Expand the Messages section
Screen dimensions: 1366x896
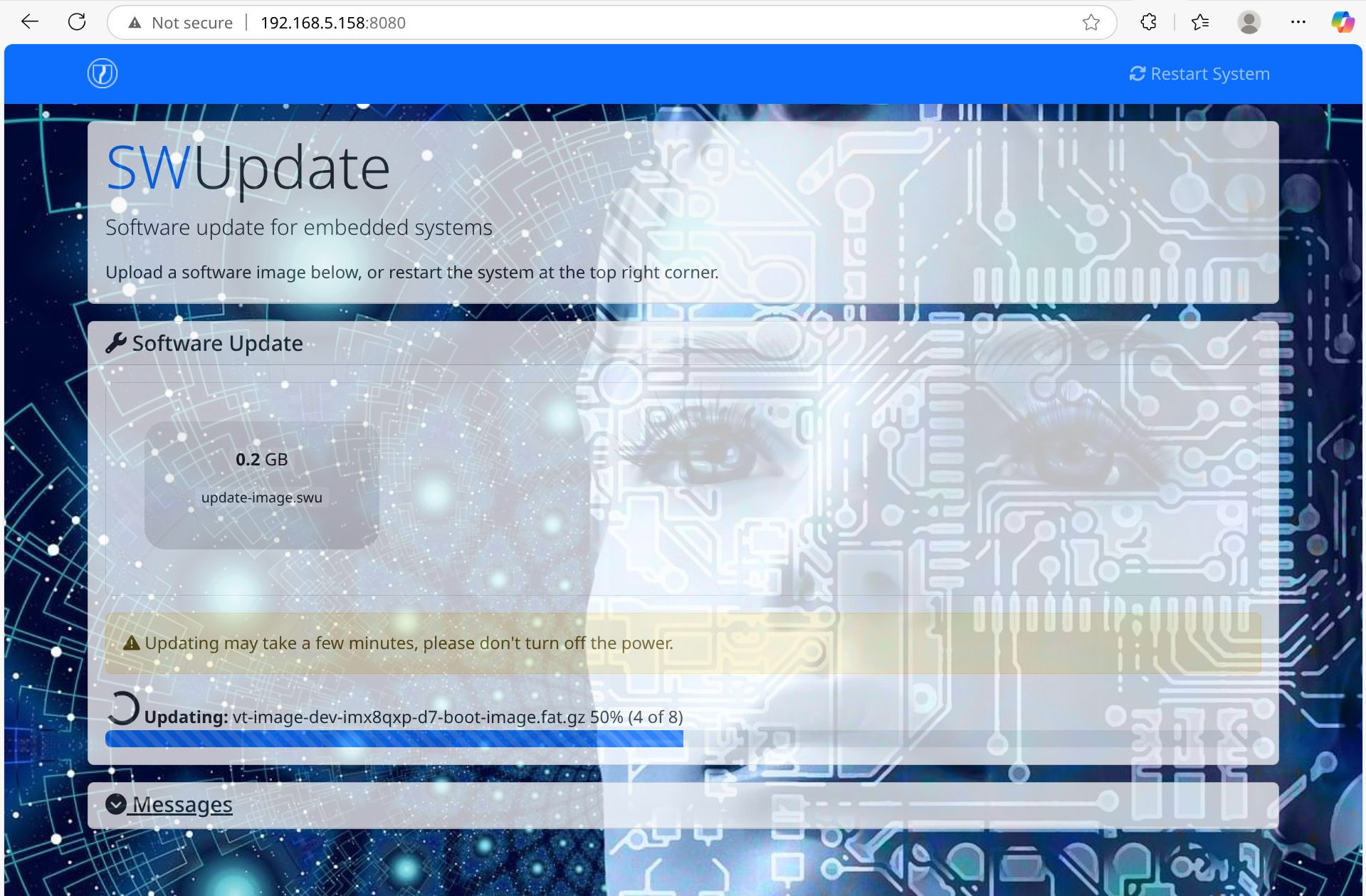[169, 804]
